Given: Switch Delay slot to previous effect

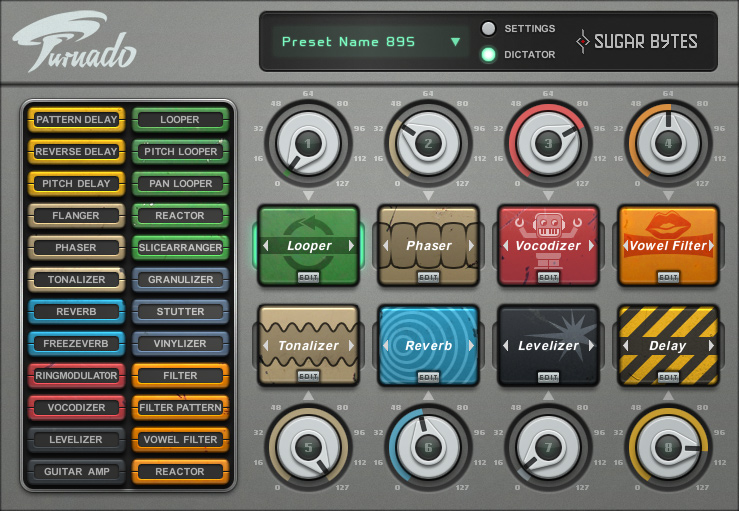Looking at the screenshot, I should click(625, 346).
